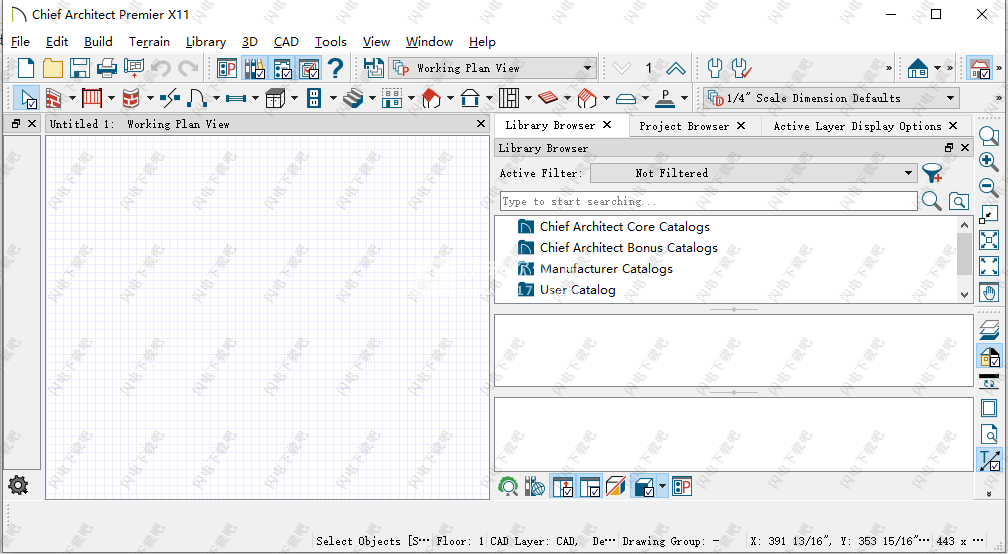The height and width of the screenshot is (554, 1008).
Task: Click the wrench with red checkmark icon
Action: pyautogui.click(x=741, y=68)
